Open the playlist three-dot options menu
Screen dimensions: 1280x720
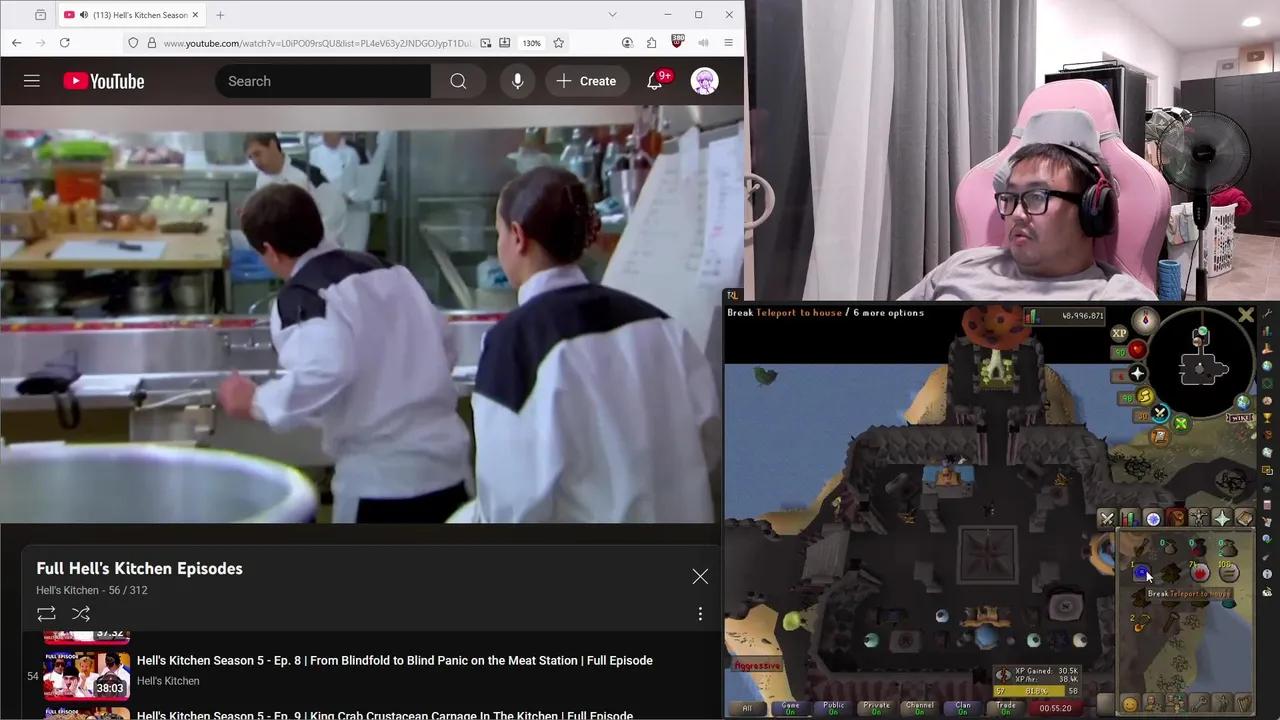click(700, 613)
